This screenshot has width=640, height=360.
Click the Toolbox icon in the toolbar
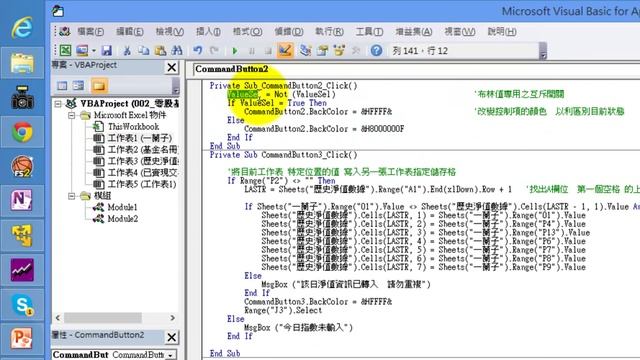coord(356,51)
